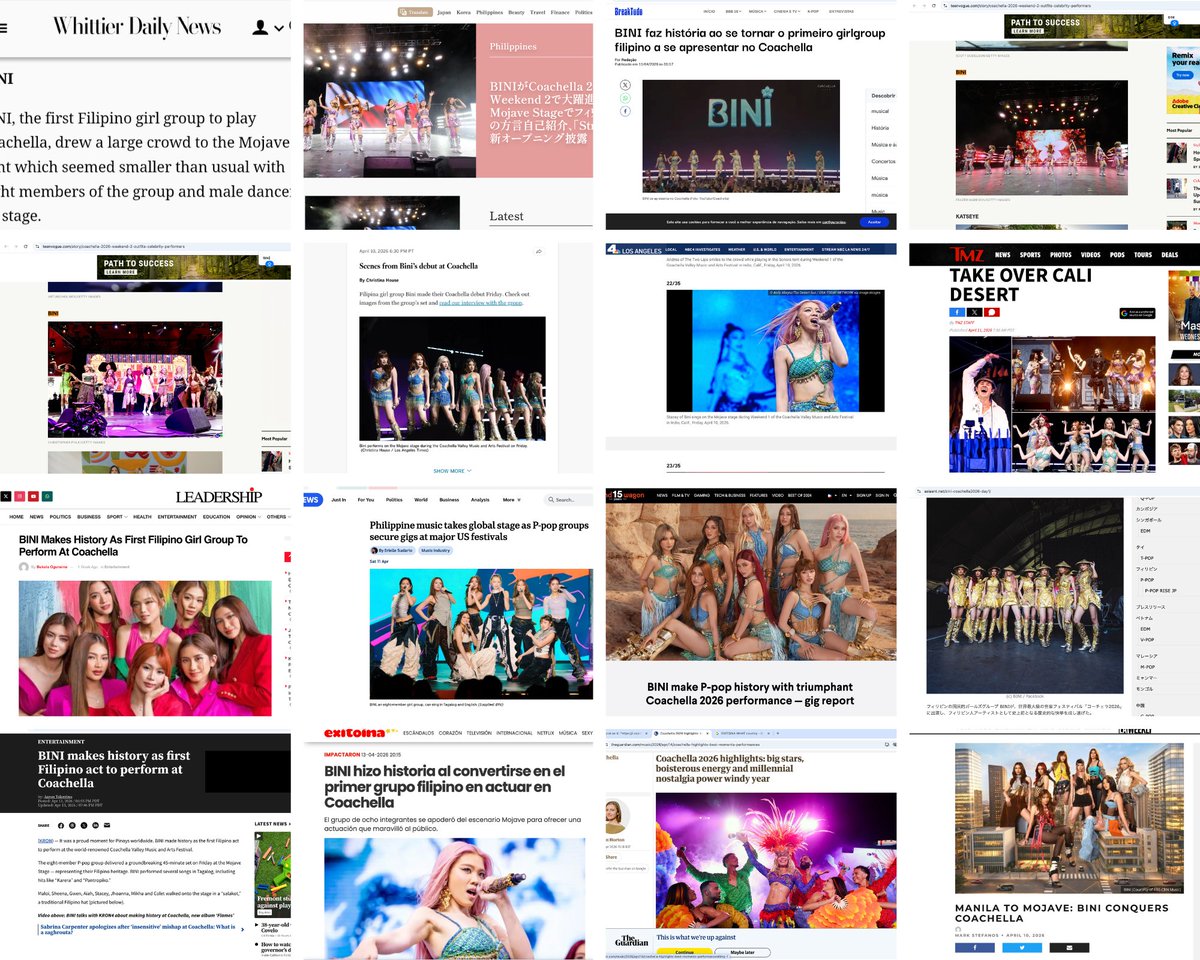Open TMZ article comments icon
The image size is (1200, 960).
(x=992, y=312)
